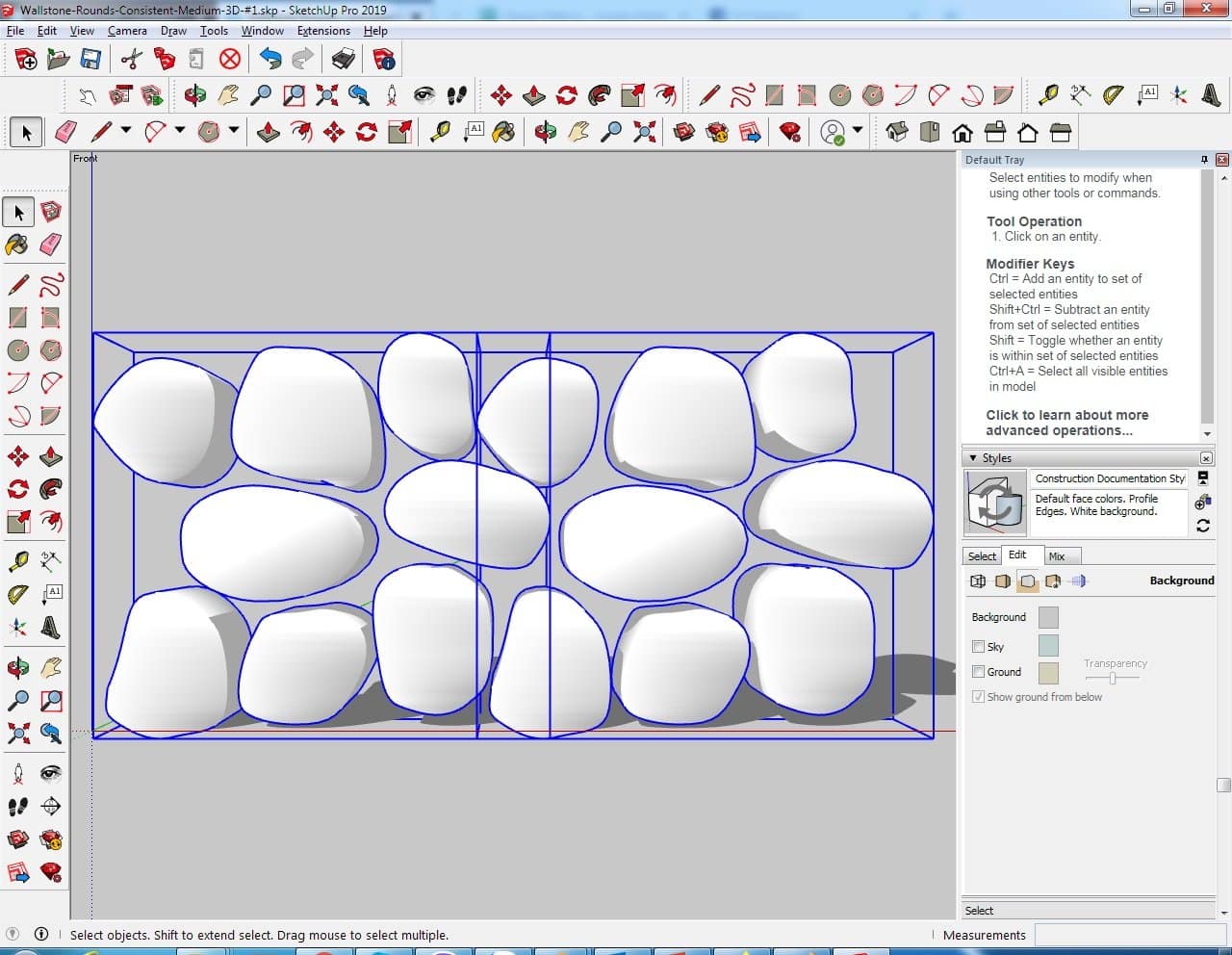Image resolution: width=1232 pixels, height=955 pixels.
Task: Open Model Info from the top toolbar
Action: pyautogui.click(x=384, y=60)
